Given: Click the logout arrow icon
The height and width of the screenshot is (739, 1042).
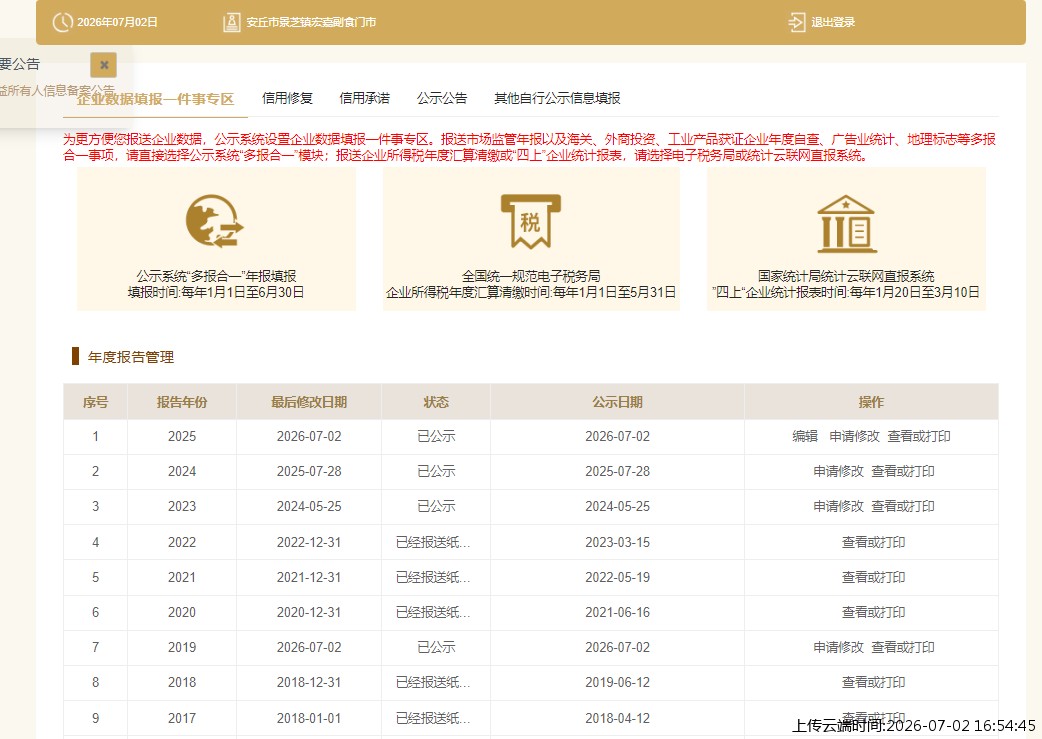Looking at the screenshot, I should [796, 23].
